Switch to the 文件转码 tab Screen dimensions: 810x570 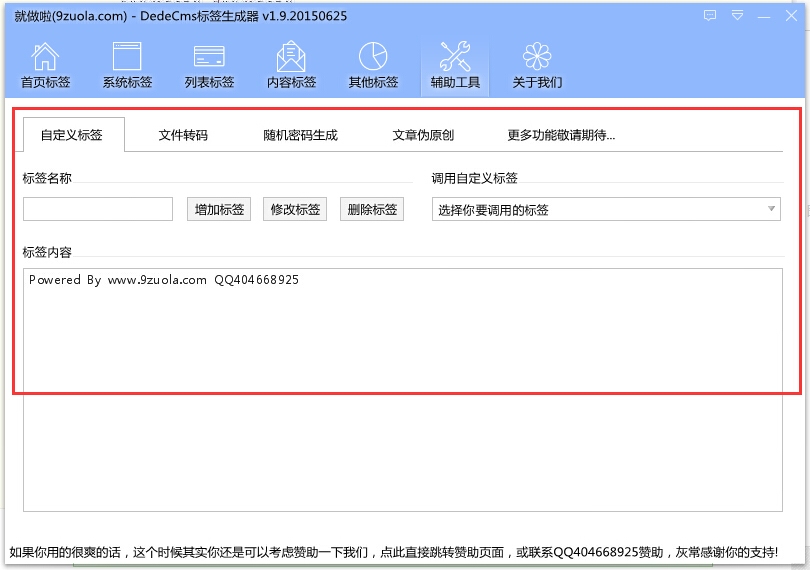(183, 135)
